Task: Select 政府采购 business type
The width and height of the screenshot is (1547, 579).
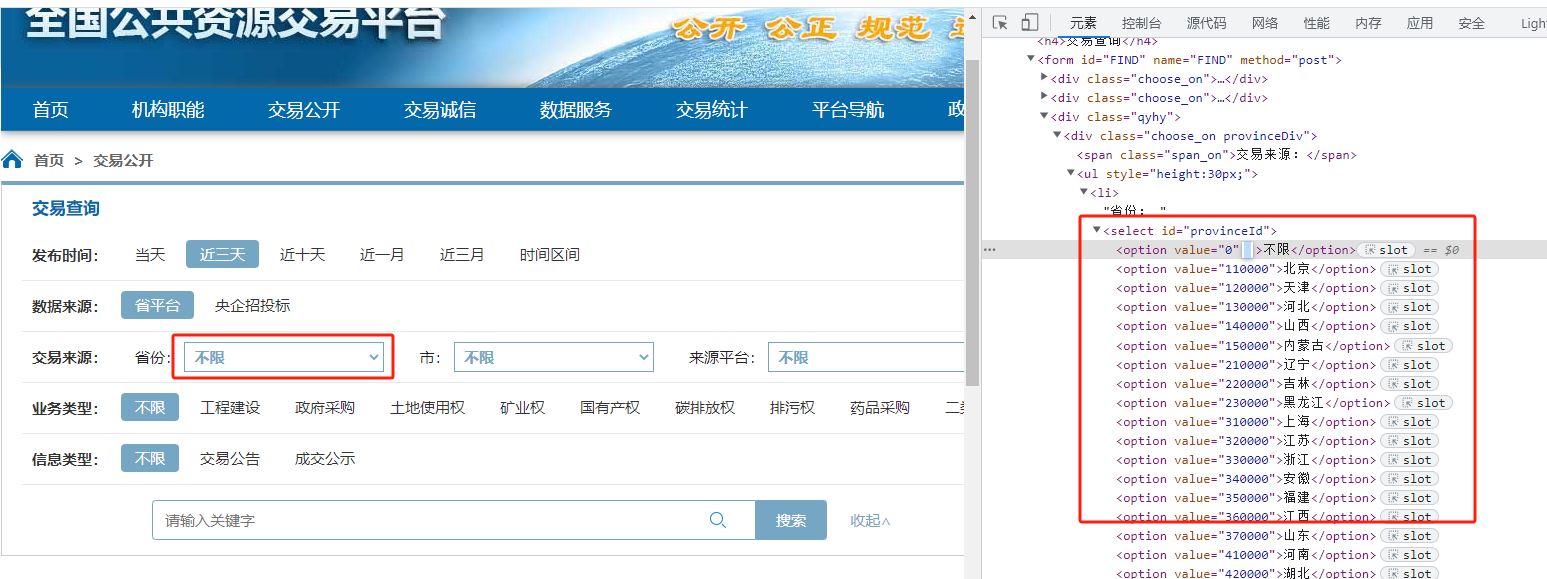Action: click(325, 407)
